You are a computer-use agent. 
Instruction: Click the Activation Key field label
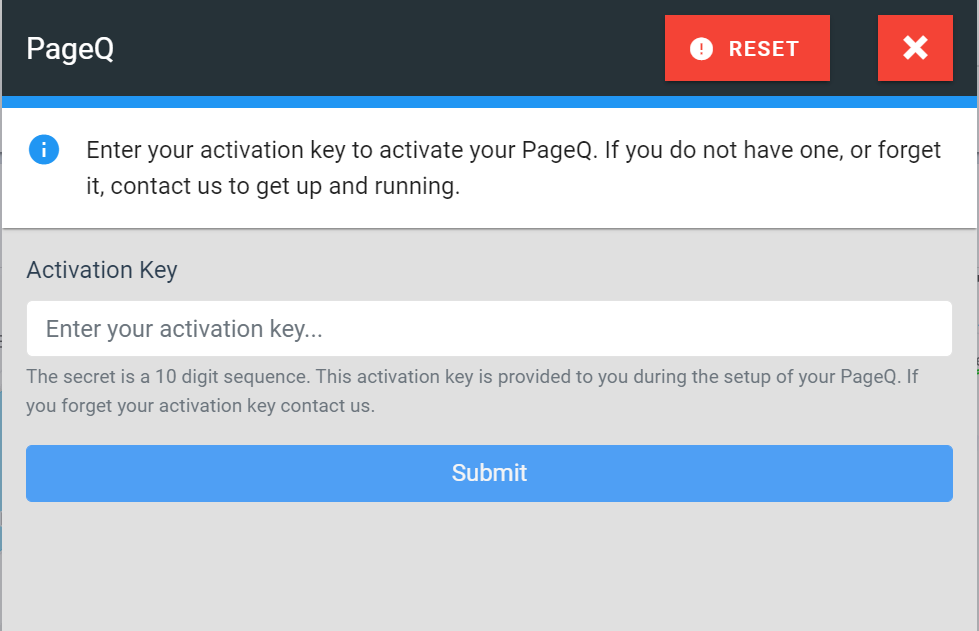[102, 270]
